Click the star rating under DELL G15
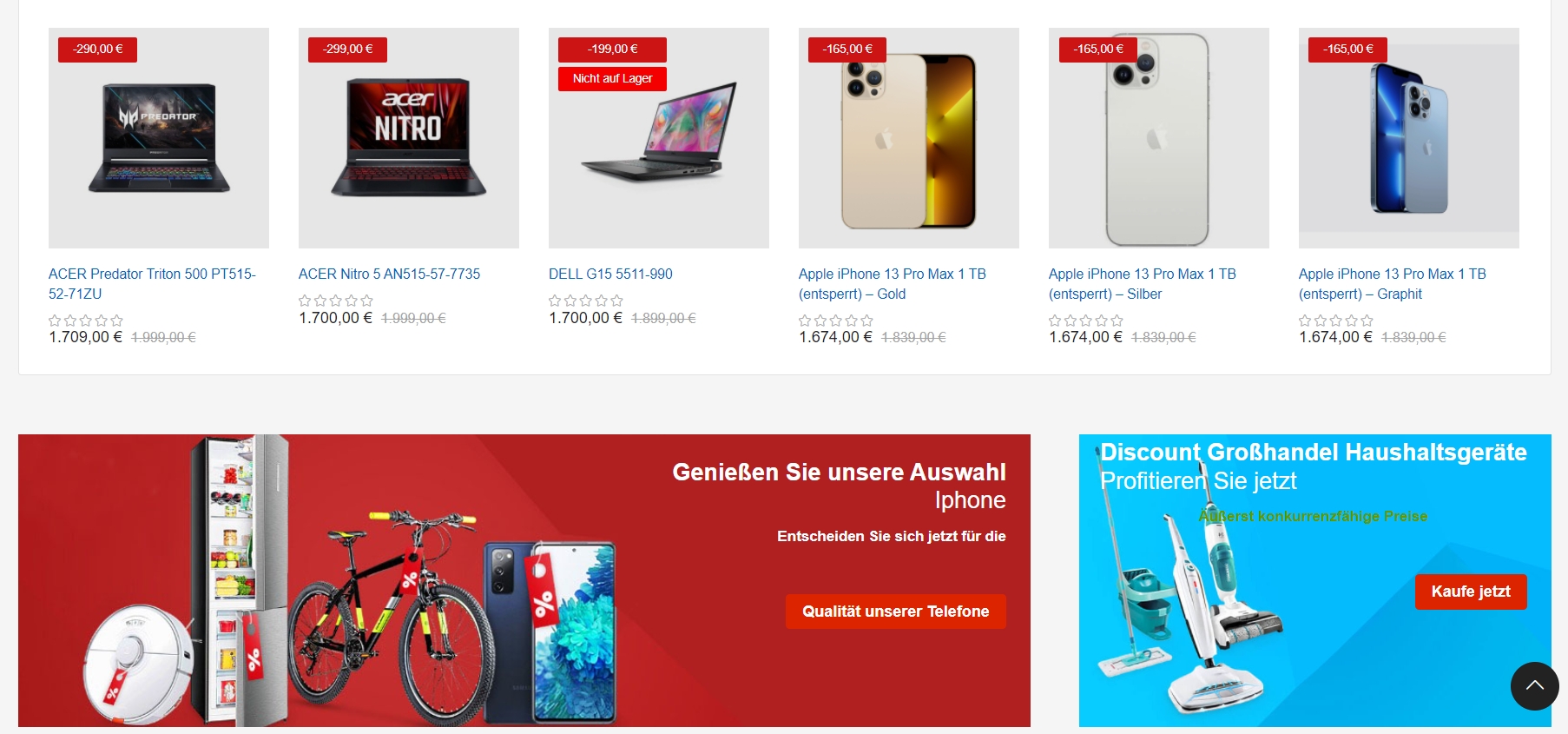 [x=586, y=301]
